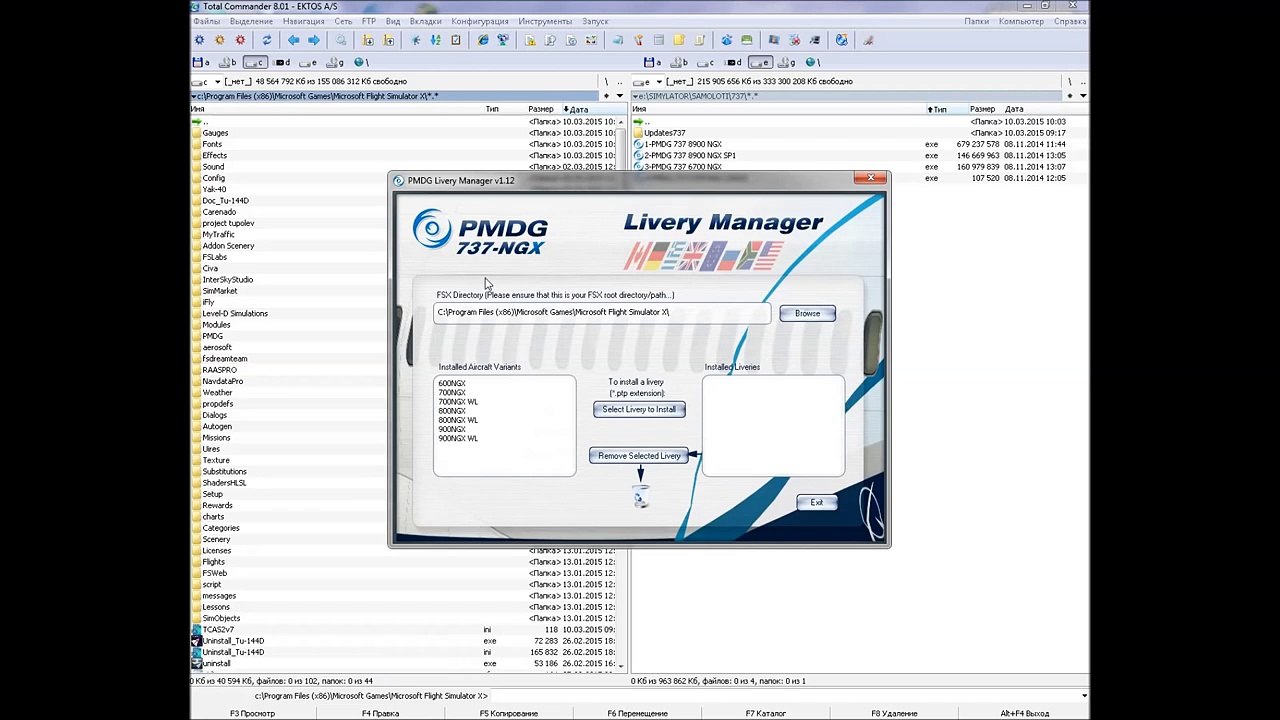Open the Инструменты menu
The image size is (1280, 720).
(x=545, y=21)
